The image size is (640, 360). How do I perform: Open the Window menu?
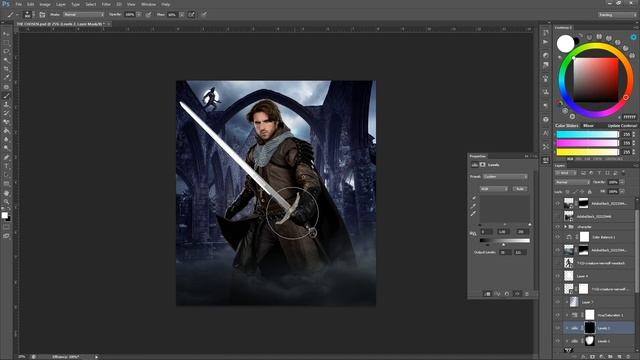pos(149,4)
